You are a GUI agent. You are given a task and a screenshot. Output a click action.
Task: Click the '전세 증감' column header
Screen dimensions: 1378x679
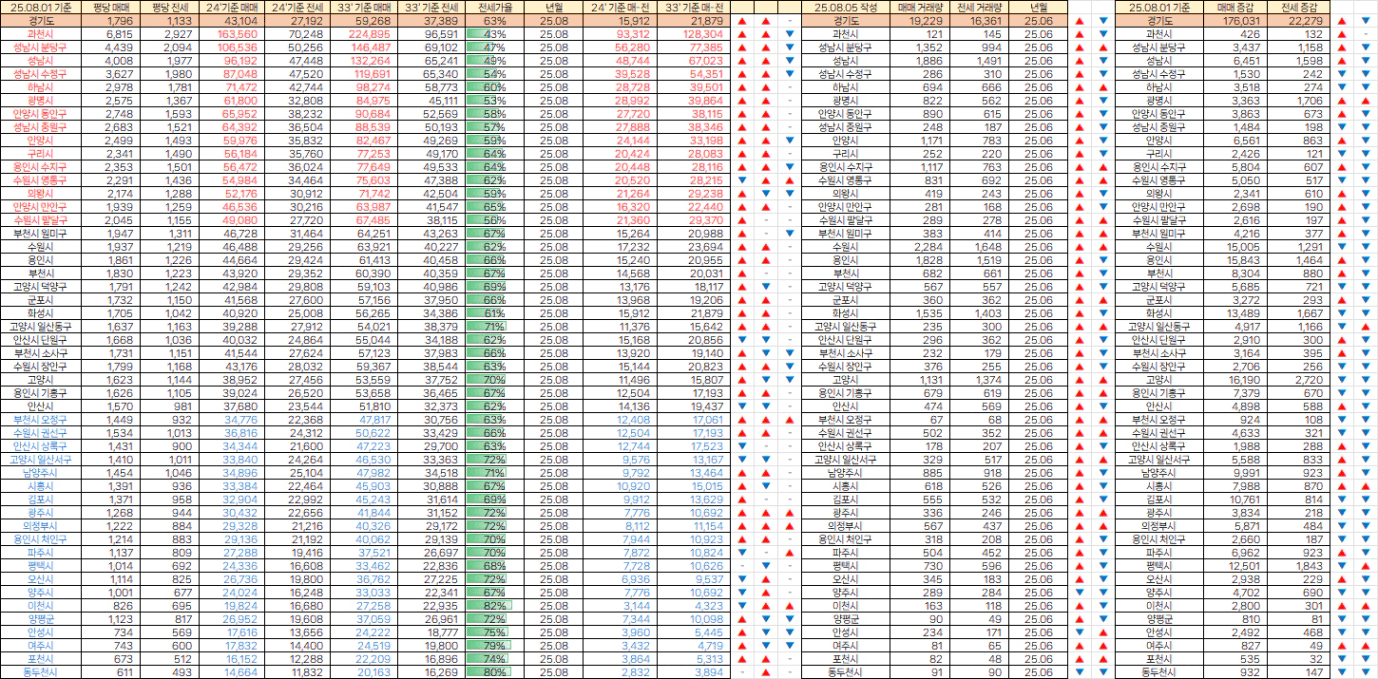[x=1300, y=7]
